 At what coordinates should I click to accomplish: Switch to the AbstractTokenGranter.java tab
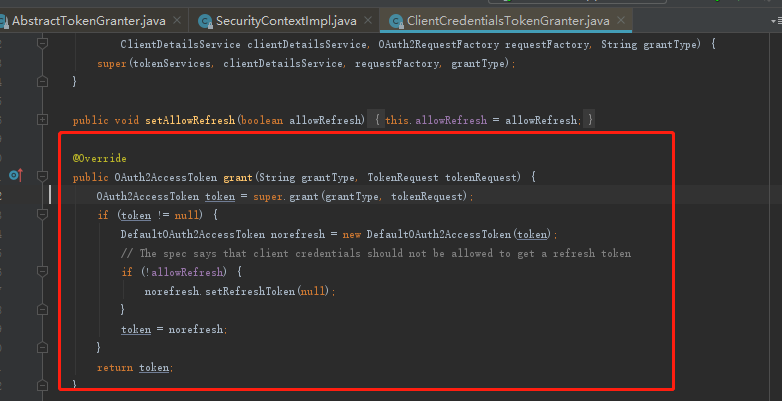89,21
